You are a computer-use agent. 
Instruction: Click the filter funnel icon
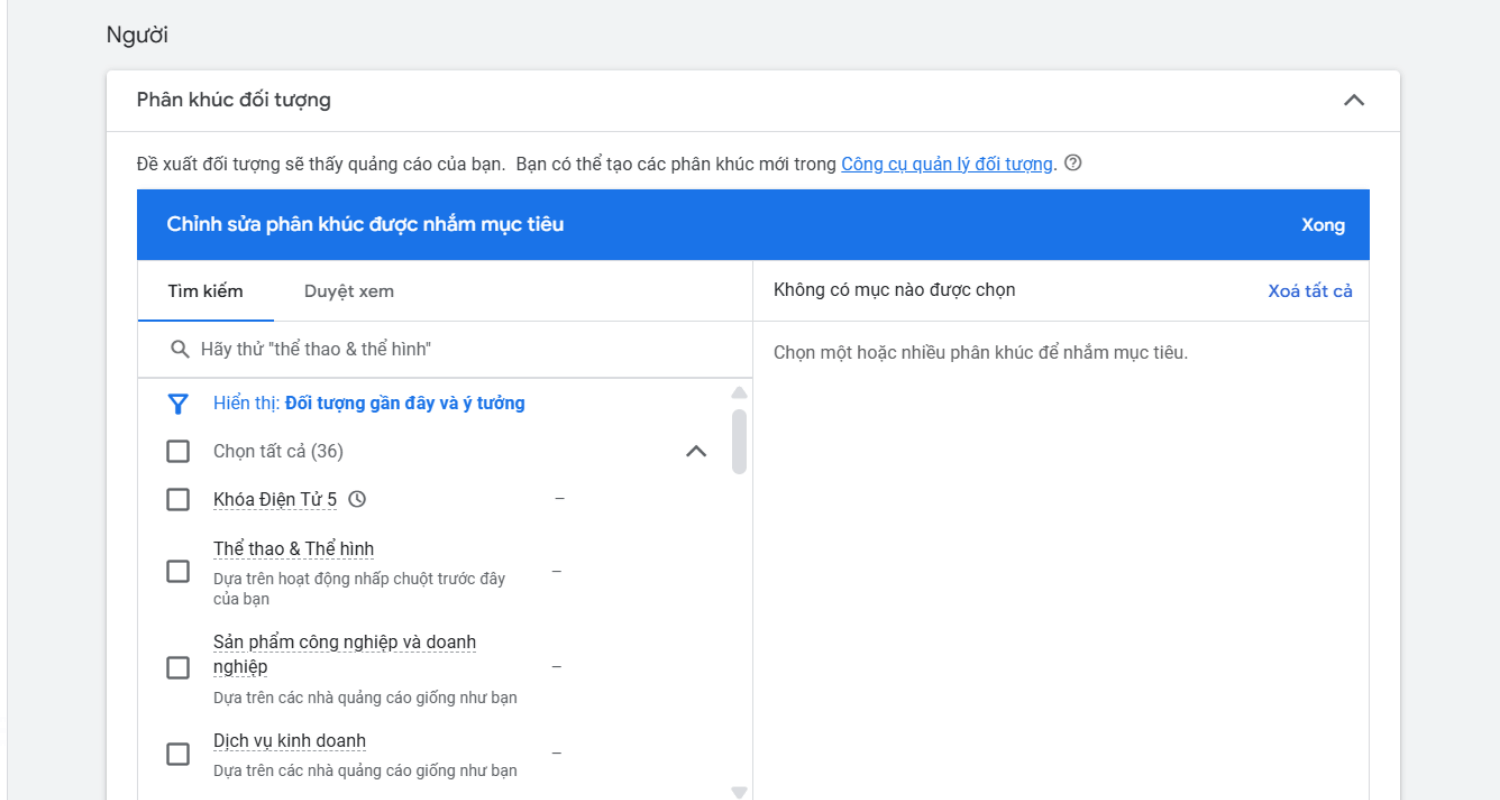178,404
